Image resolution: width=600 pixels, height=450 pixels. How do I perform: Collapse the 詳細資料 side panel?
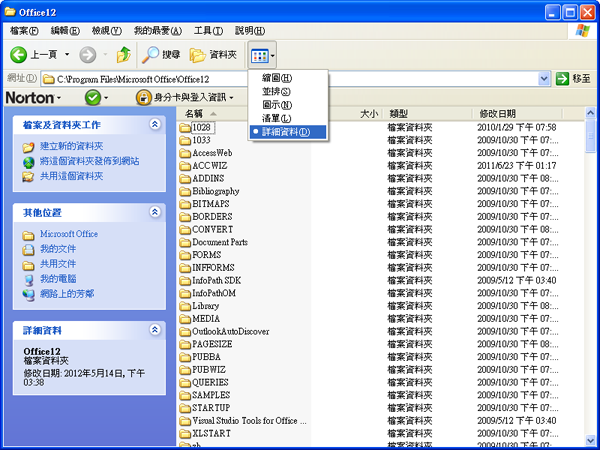click(x=155, y=330)
